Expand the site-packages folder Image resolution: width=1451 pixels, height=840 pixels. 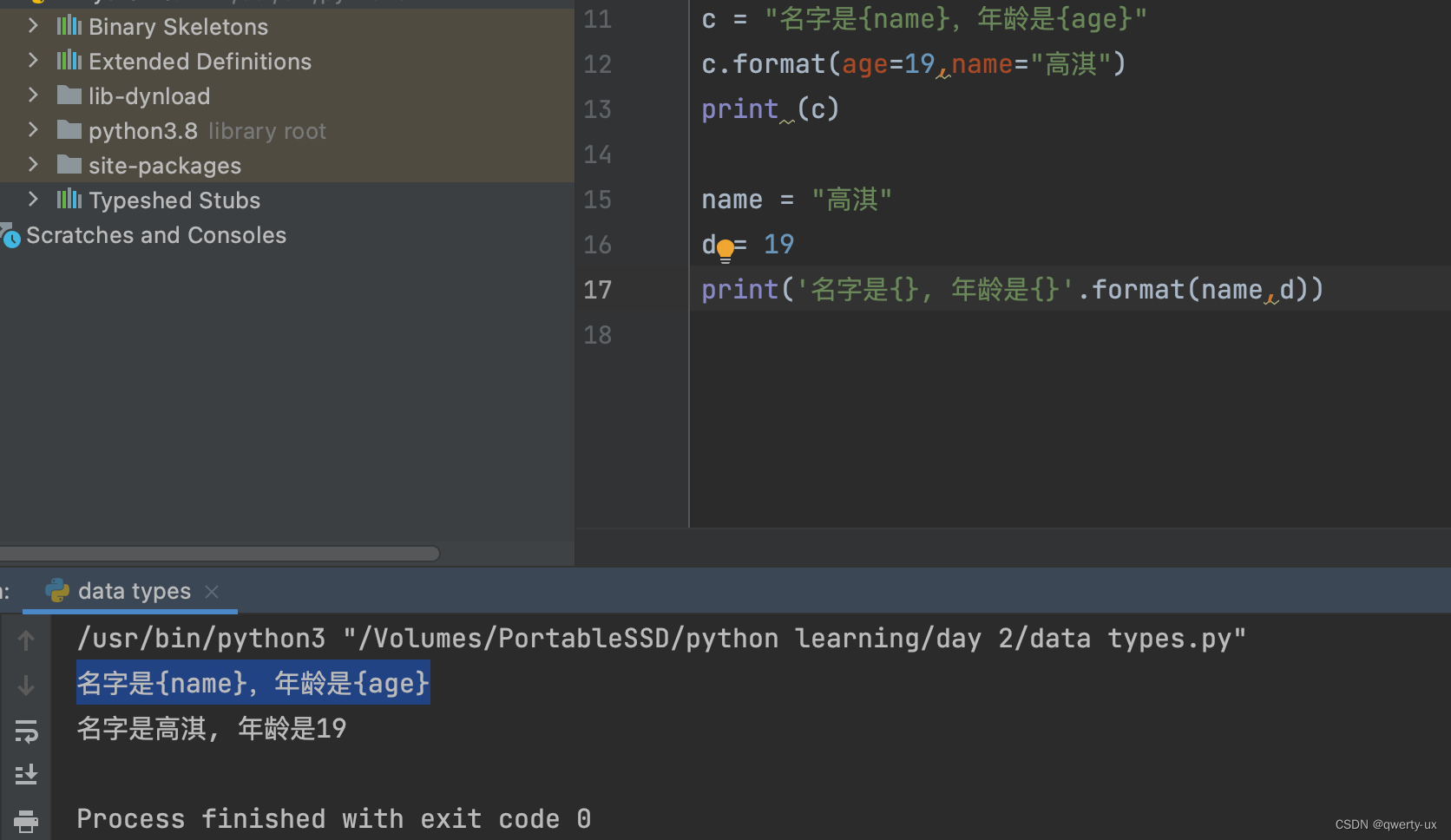pos(33,165)
